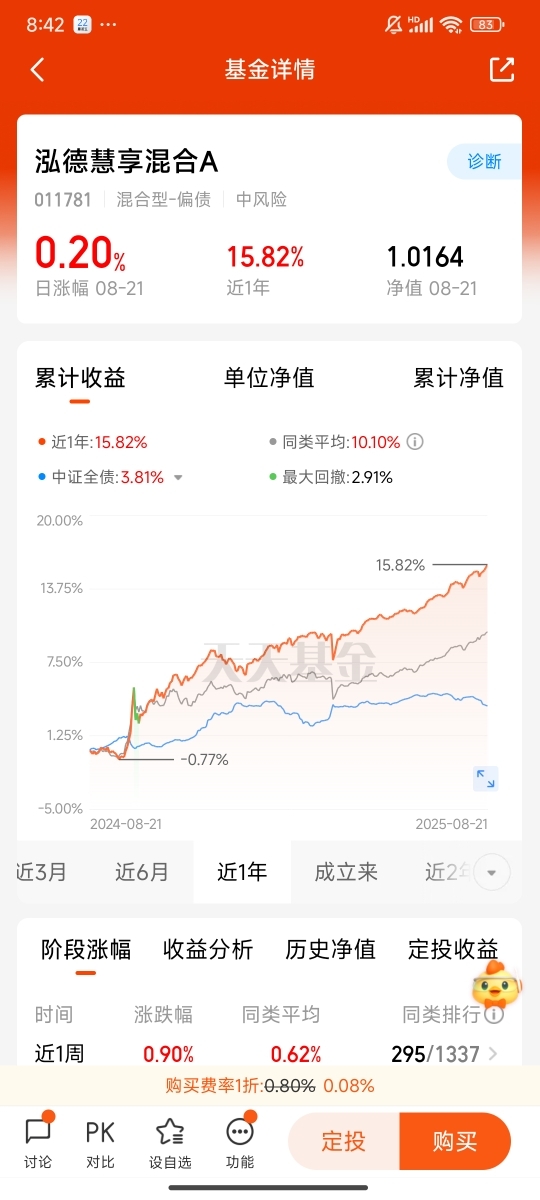This screenshot has width=540, height=1200.
Task: Switch to the 累计净值 tab
Action: pyautogui.click(x=459, y=378)
